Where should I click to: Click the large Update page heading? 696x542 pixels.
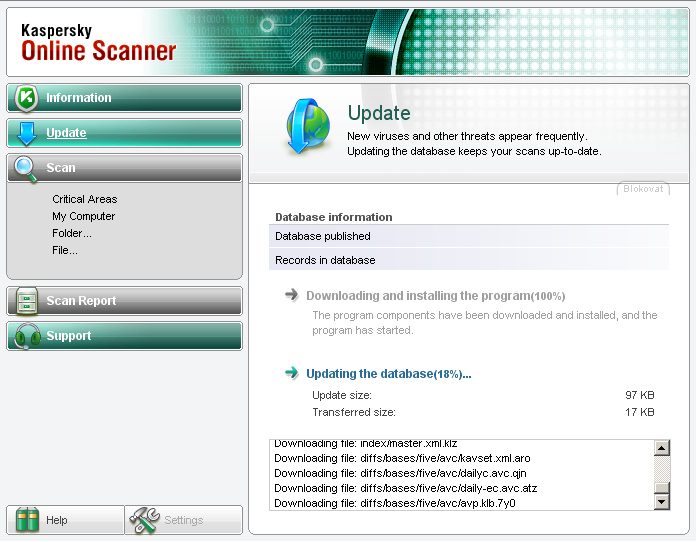(379, 113)
